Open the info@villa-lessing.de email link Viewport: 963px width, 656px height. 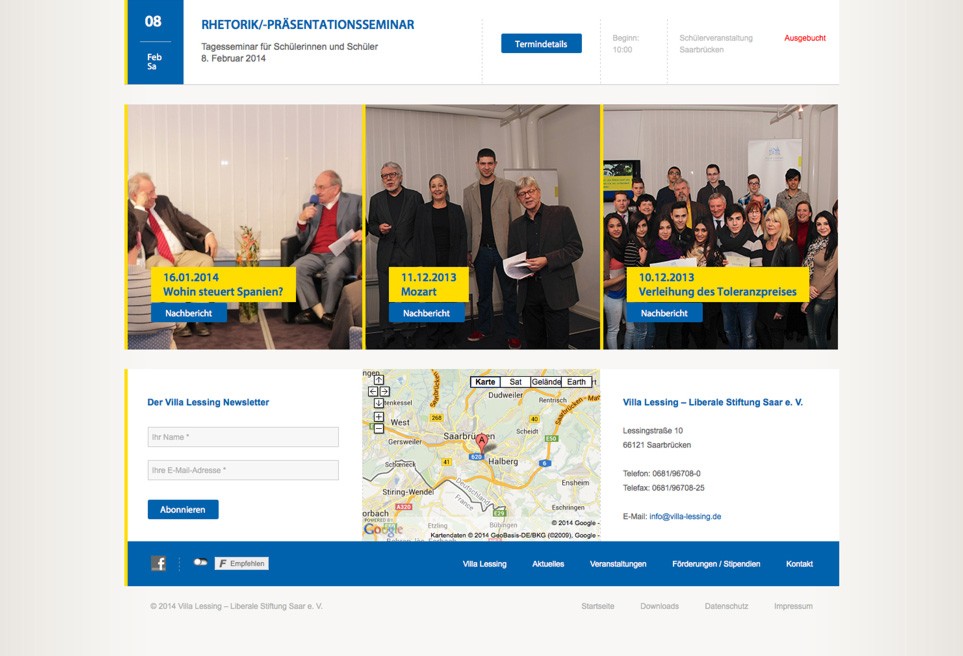(685, 517)
